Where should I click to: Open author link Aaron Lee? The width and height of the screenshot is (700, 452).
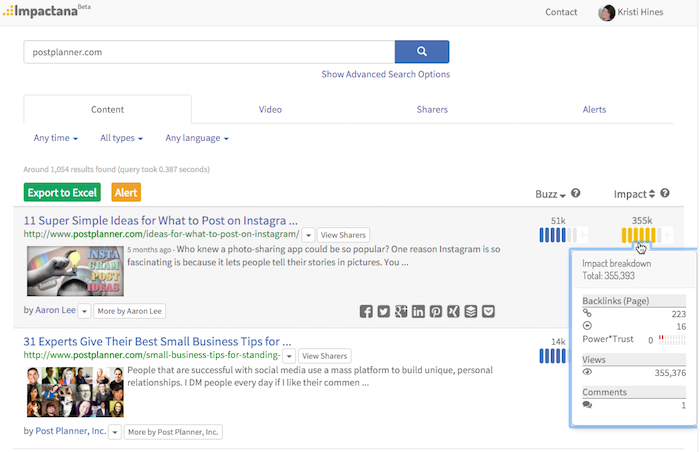coord(55,310)
